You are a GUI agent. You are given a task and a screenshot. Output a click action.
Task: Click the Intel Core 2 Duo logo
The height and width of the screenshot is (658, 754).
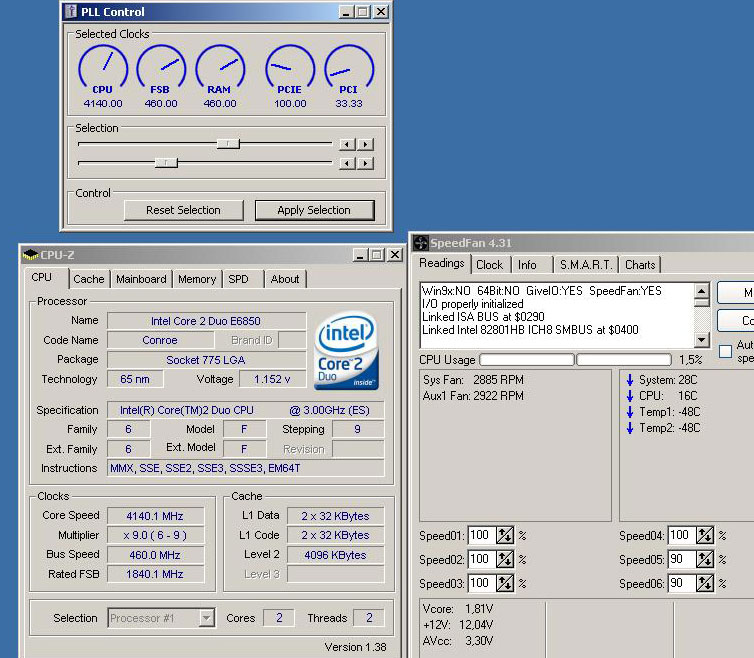click(345, 350)
